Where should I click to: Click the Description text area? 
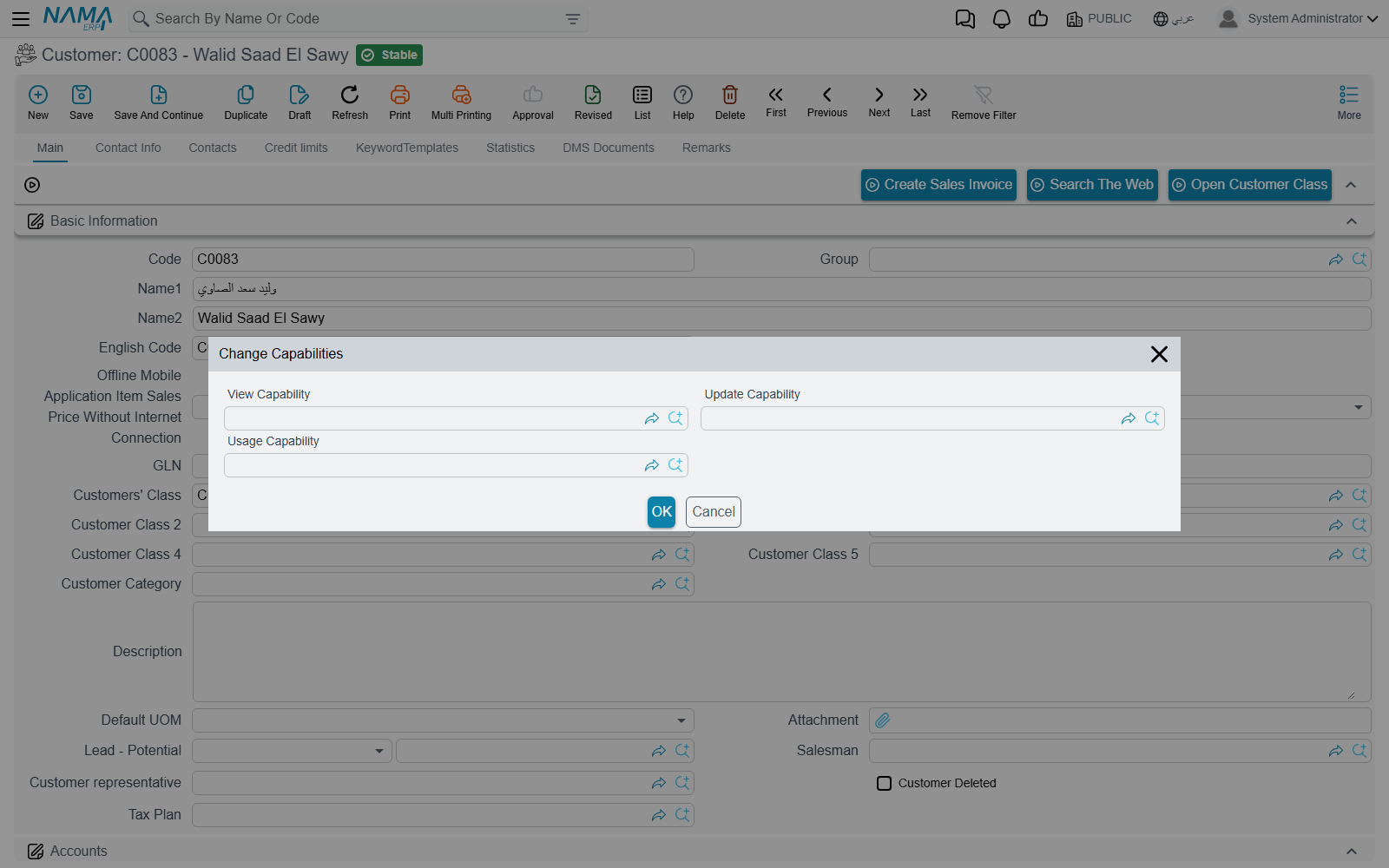781,652
